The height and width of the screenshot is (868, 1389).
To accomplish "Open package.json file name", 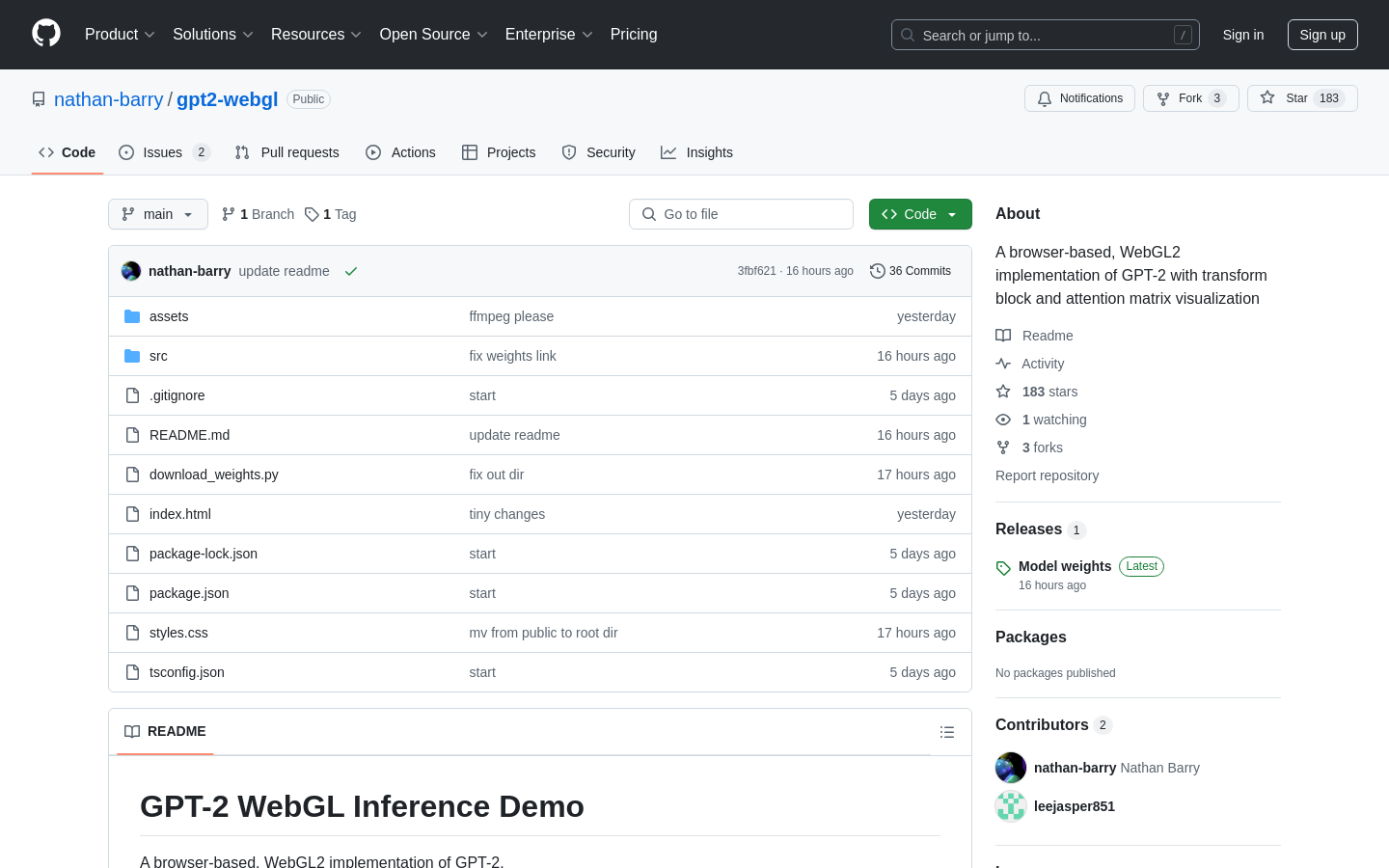I will [189, 593].
